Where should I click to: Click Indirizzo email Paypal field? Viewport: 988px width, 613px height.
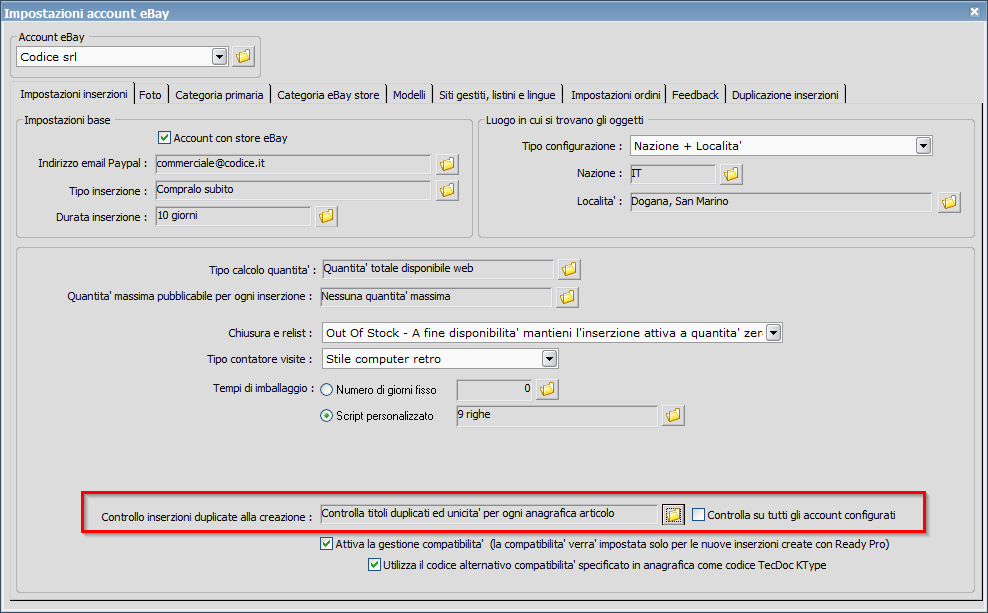[293, 164]
